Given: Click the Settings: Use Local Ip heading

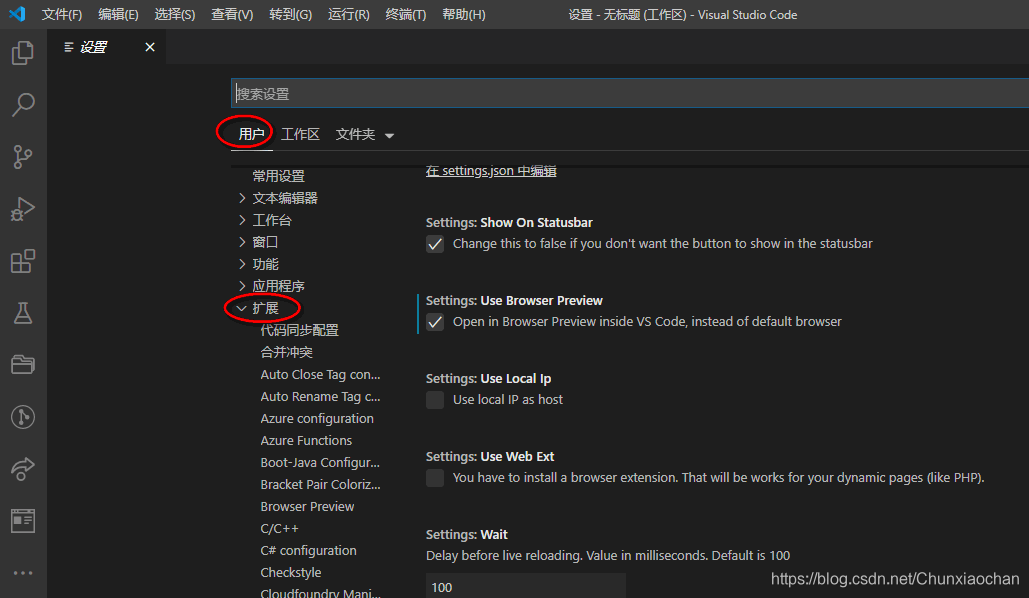Looking at the screenshot, I should (488, 379).
